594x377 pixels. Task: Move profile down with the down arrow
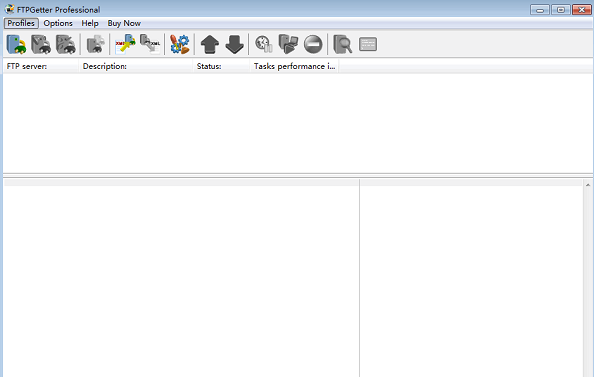(234, 44)
